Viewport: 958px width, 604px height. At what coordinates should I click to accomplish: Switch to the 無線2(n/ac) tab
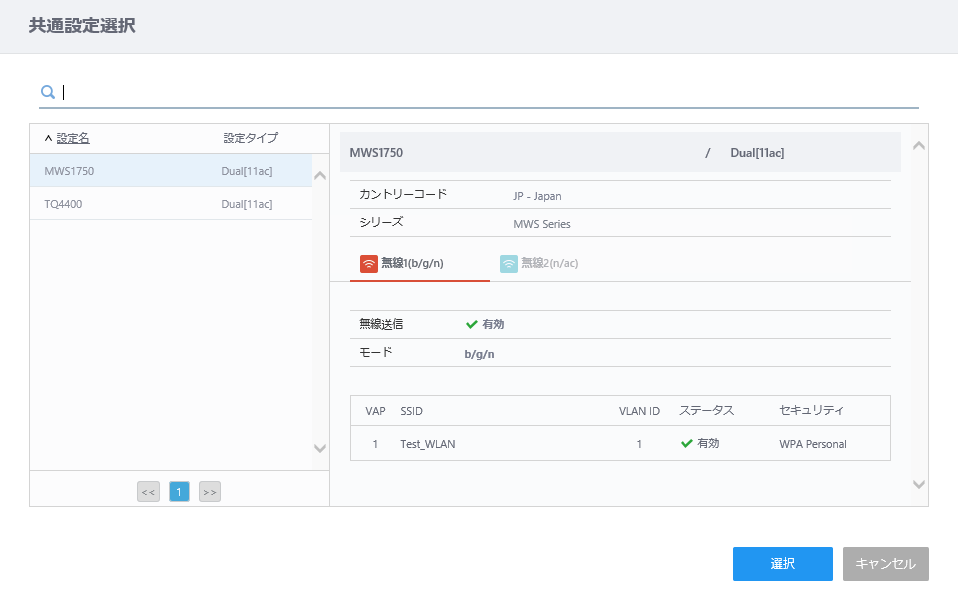click(x=549, y=264)
